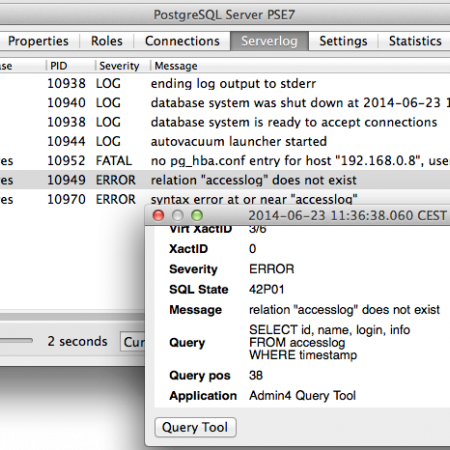Open the Connections tab
The width and height of the screenshot is (450, 450).
point(182,41)
